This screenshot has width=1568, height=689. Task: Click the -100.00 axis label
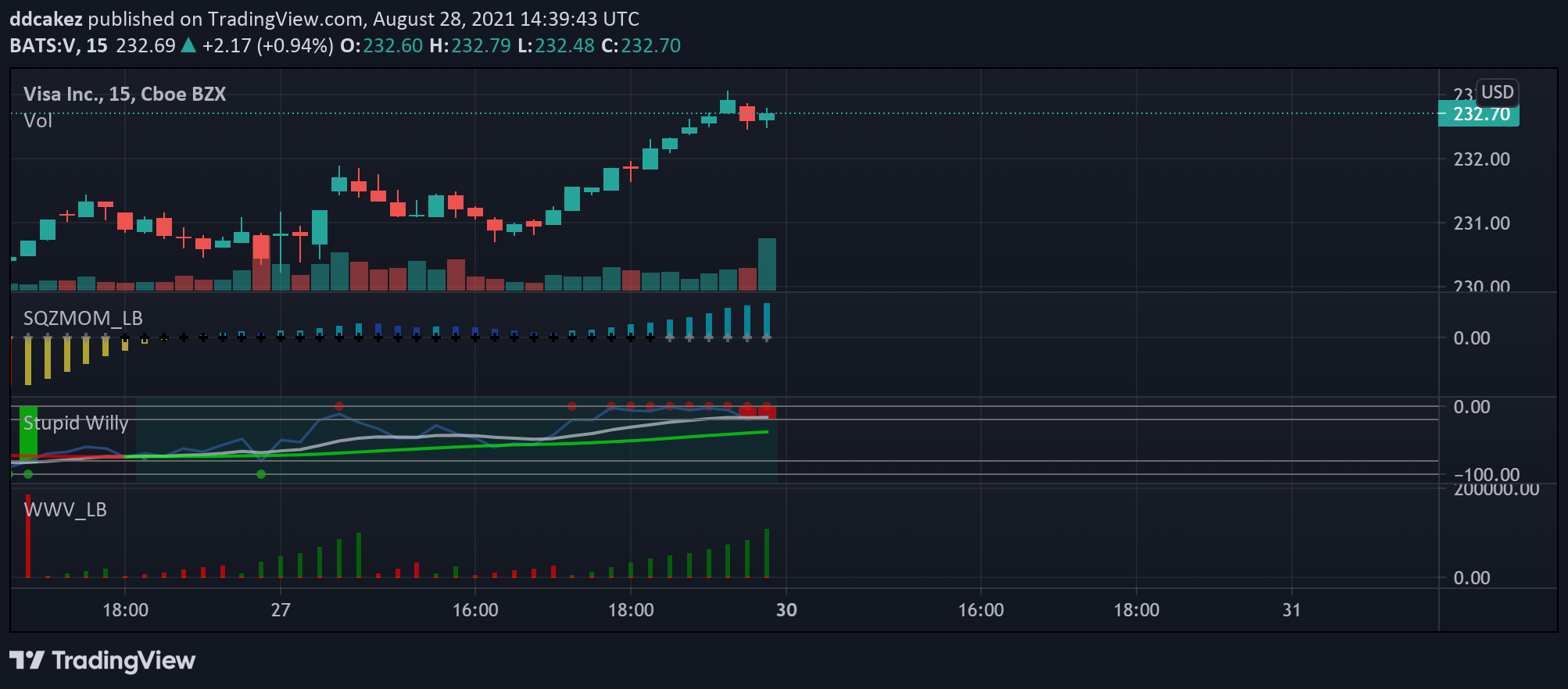click(1487, 474)
